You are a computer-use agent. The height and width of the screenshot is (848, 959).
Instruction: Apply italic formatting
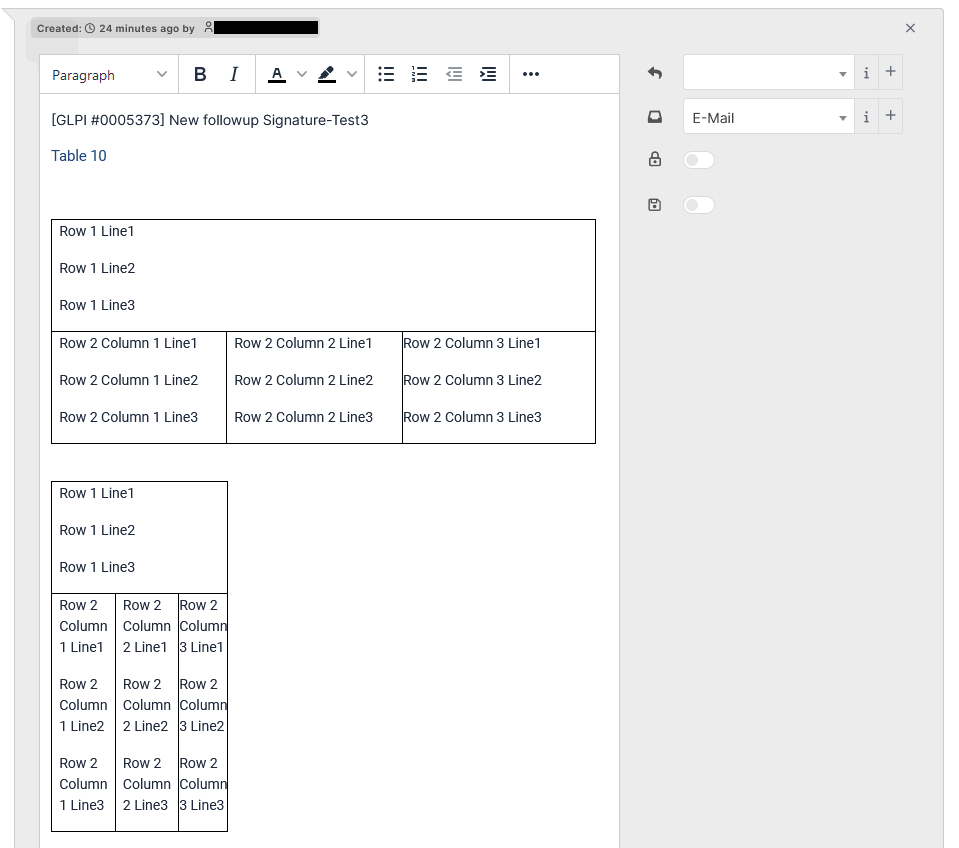233,74
